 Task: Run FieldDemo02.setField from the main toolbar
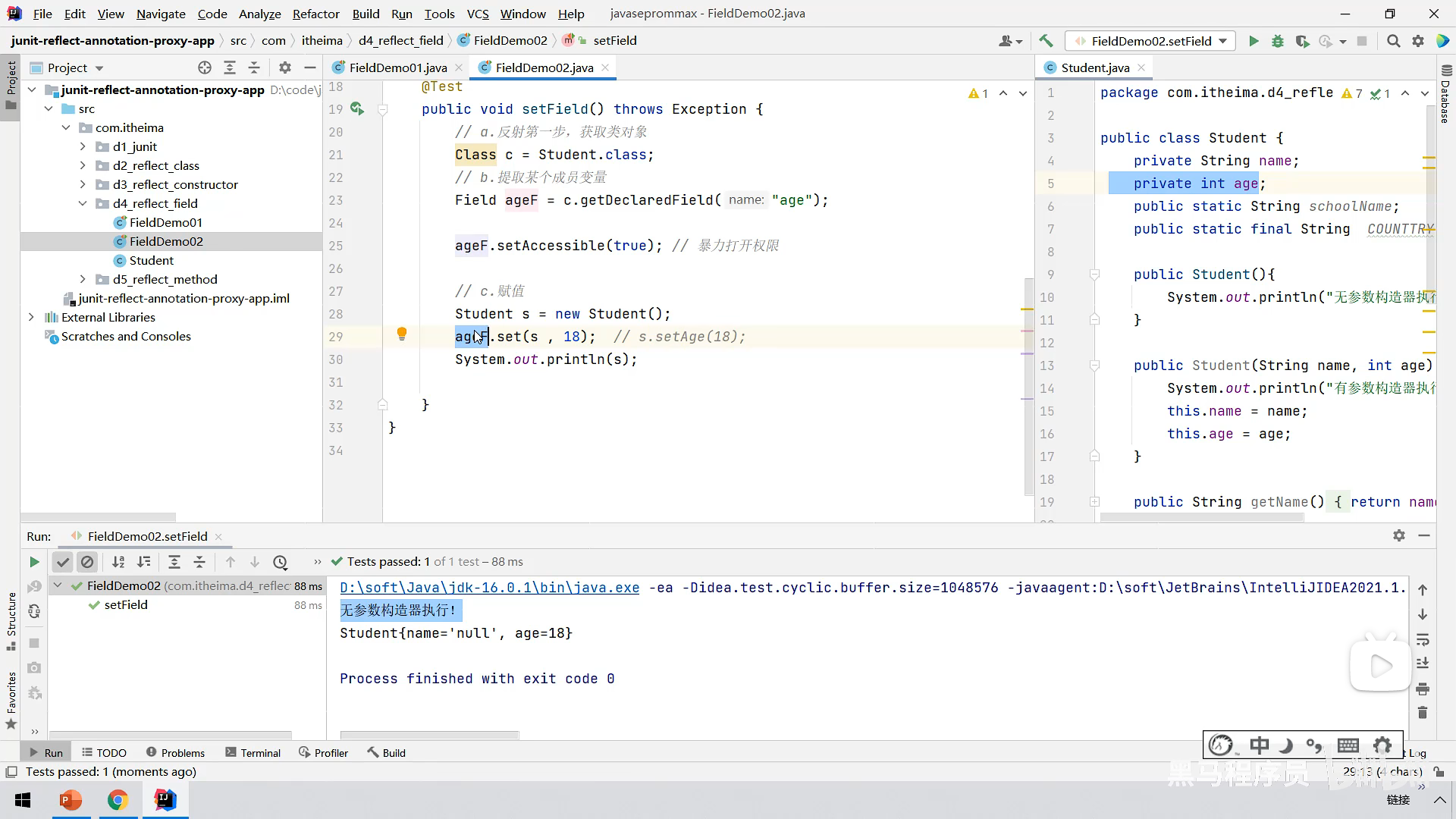coord(1254,41)
